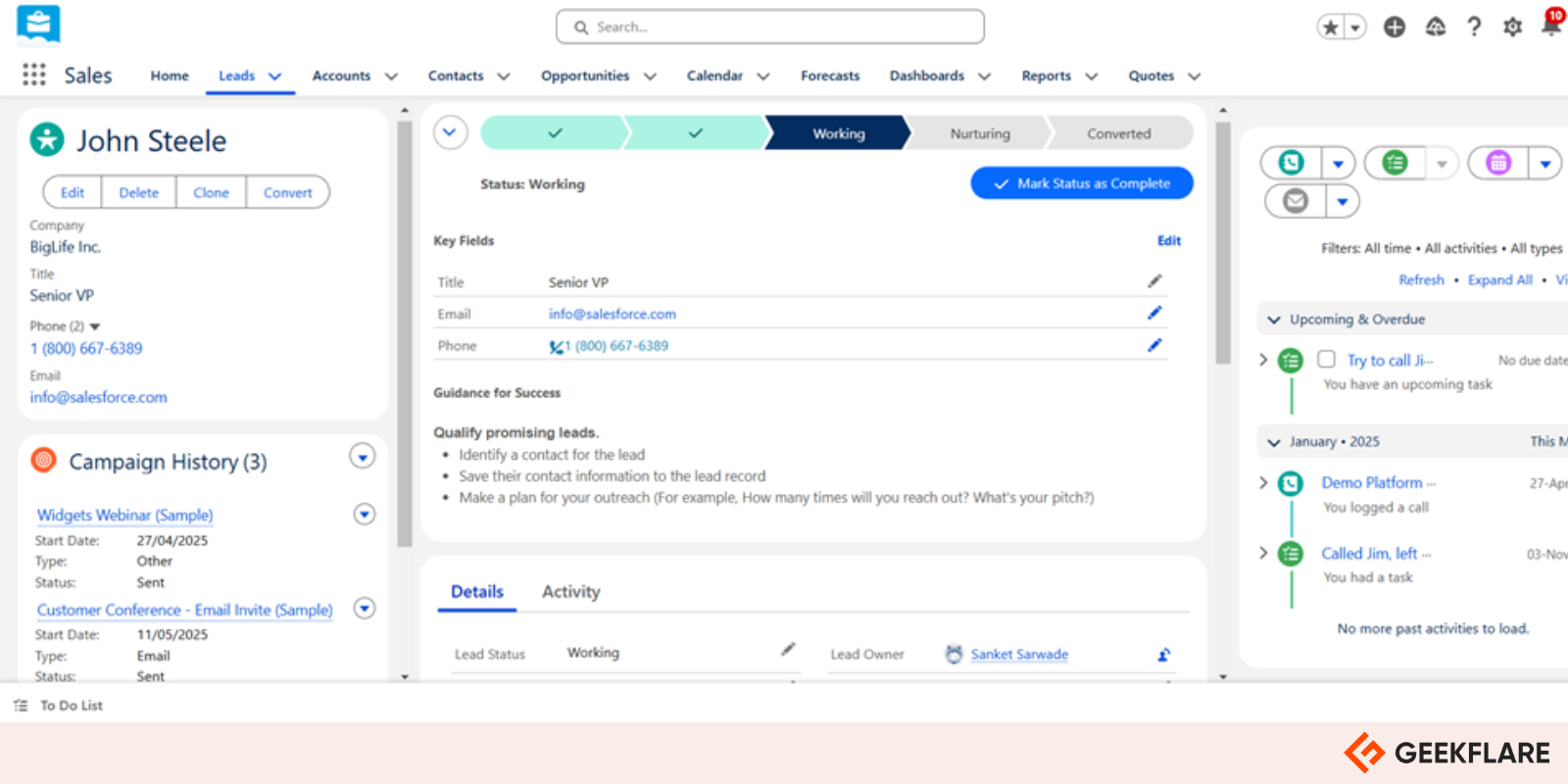1568x784 pixels.
Task: Click the New Task icon
Action: [x=1395, y=163]
